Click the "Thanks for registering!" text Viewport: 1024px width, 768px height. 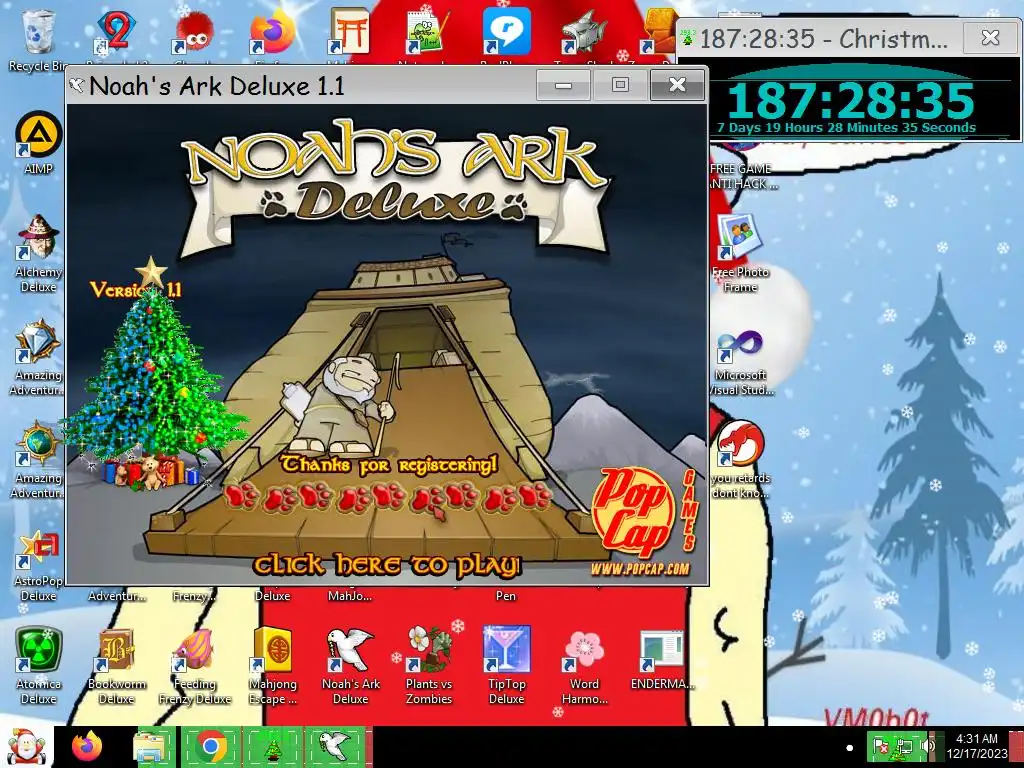click(x=389, y=464)
